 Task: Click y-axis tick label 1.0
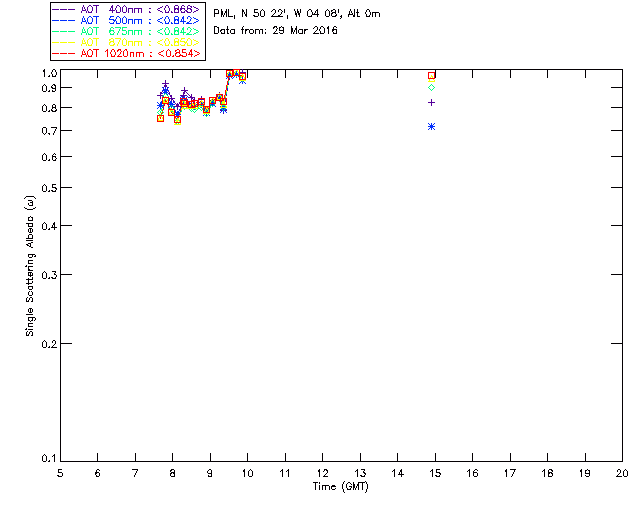(x=49, y=73)
